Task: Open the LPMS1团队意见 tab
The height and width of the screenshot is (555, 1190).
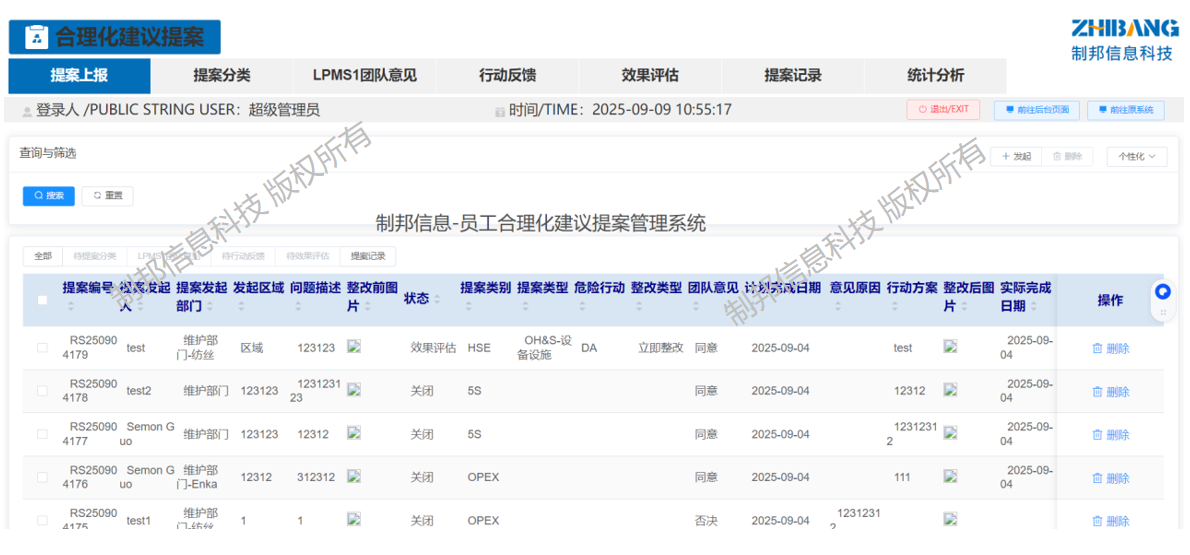Action: tap(364, 75)
